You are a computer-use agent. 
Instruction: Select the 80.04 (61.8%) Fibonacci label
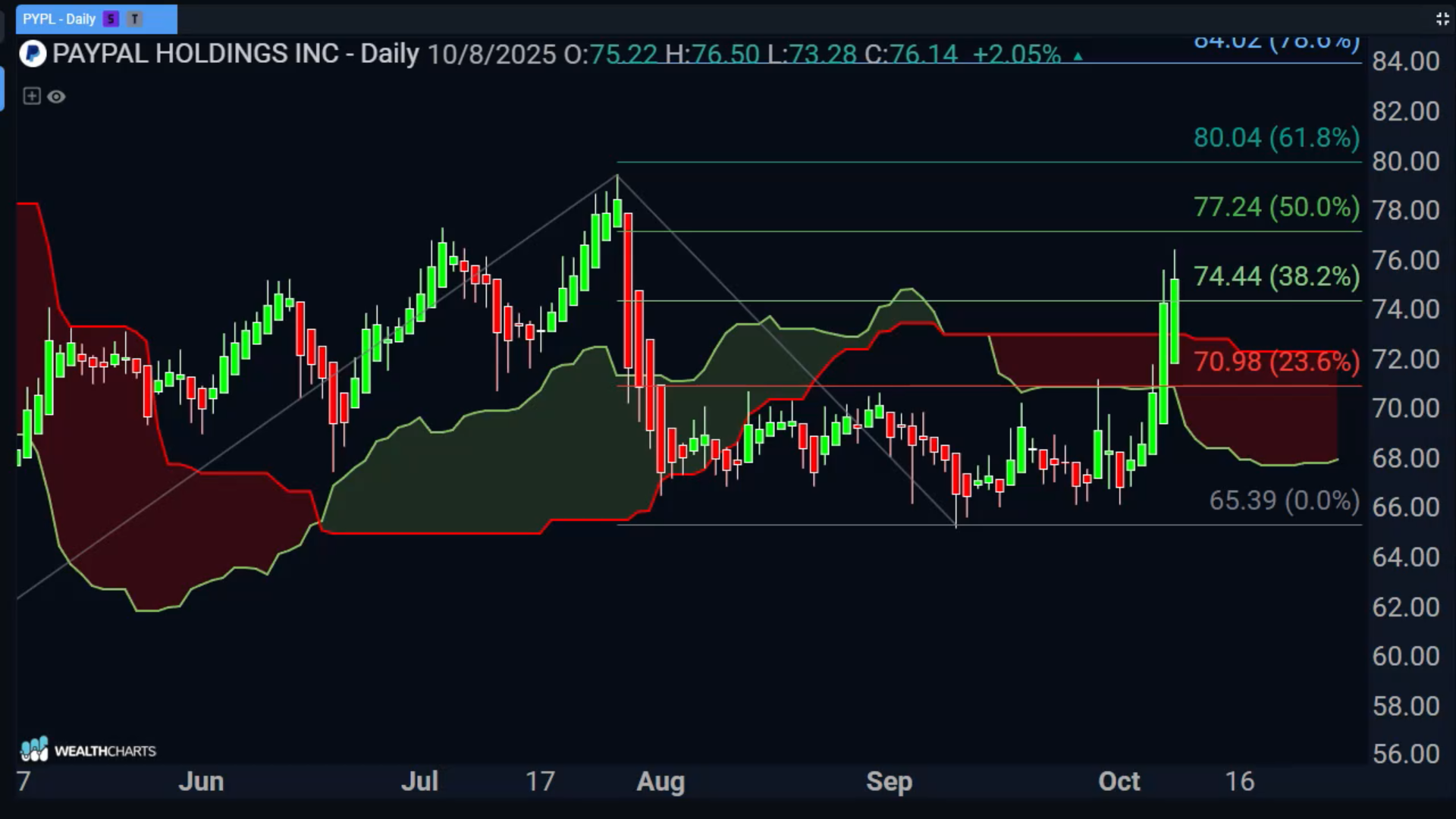[x=1276, y=138]
